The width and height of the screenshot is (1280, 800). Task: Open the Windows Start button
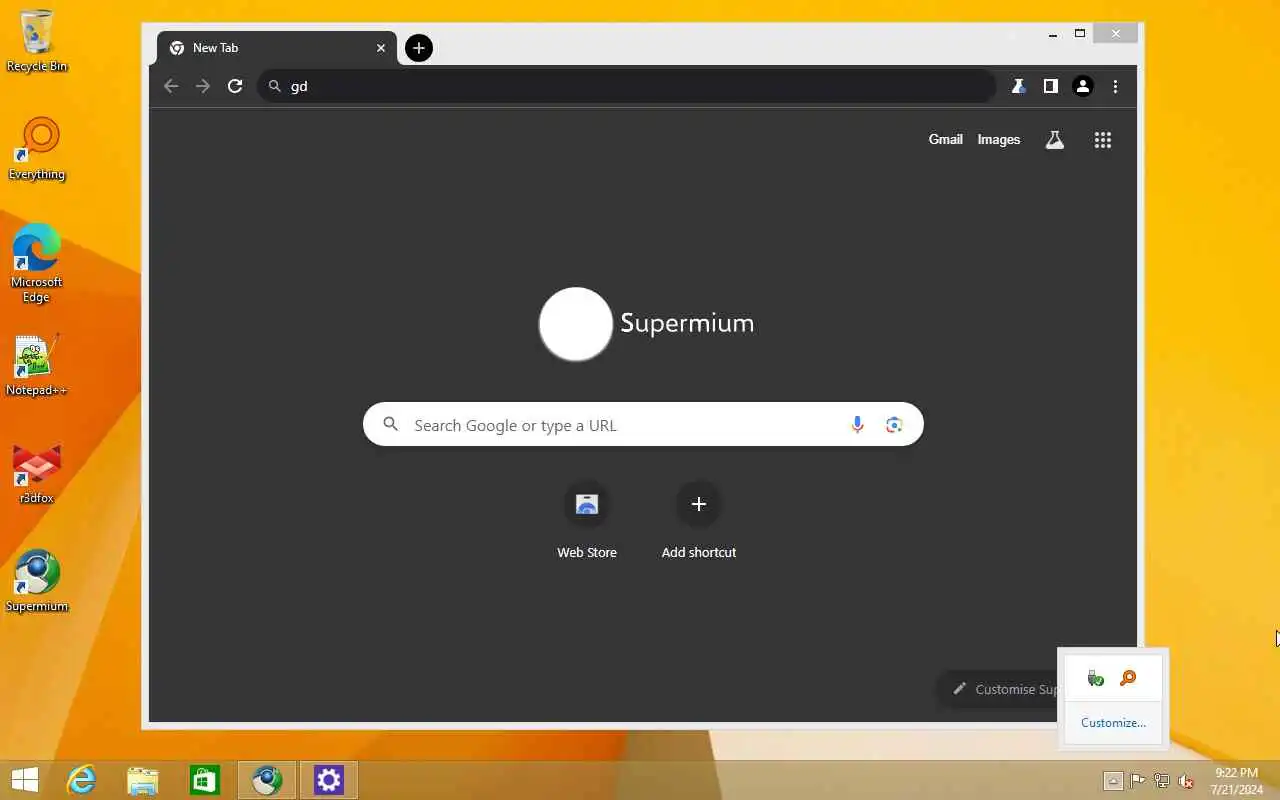click(24, 780)
